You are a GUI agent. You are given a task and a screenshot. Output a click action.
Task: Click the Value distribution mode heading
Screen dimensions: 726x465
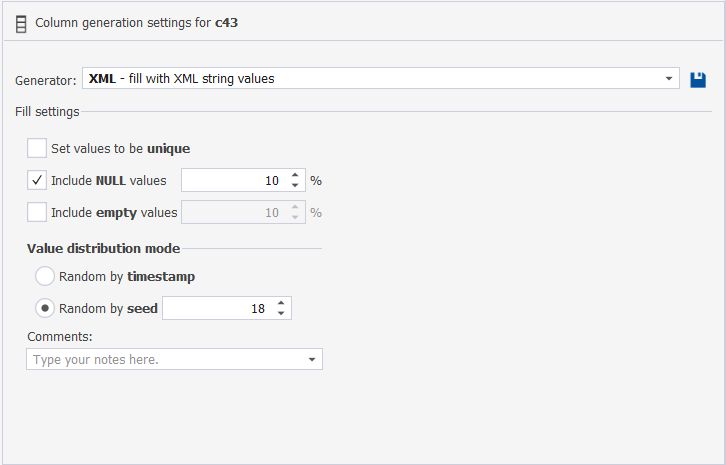point(103,249)
